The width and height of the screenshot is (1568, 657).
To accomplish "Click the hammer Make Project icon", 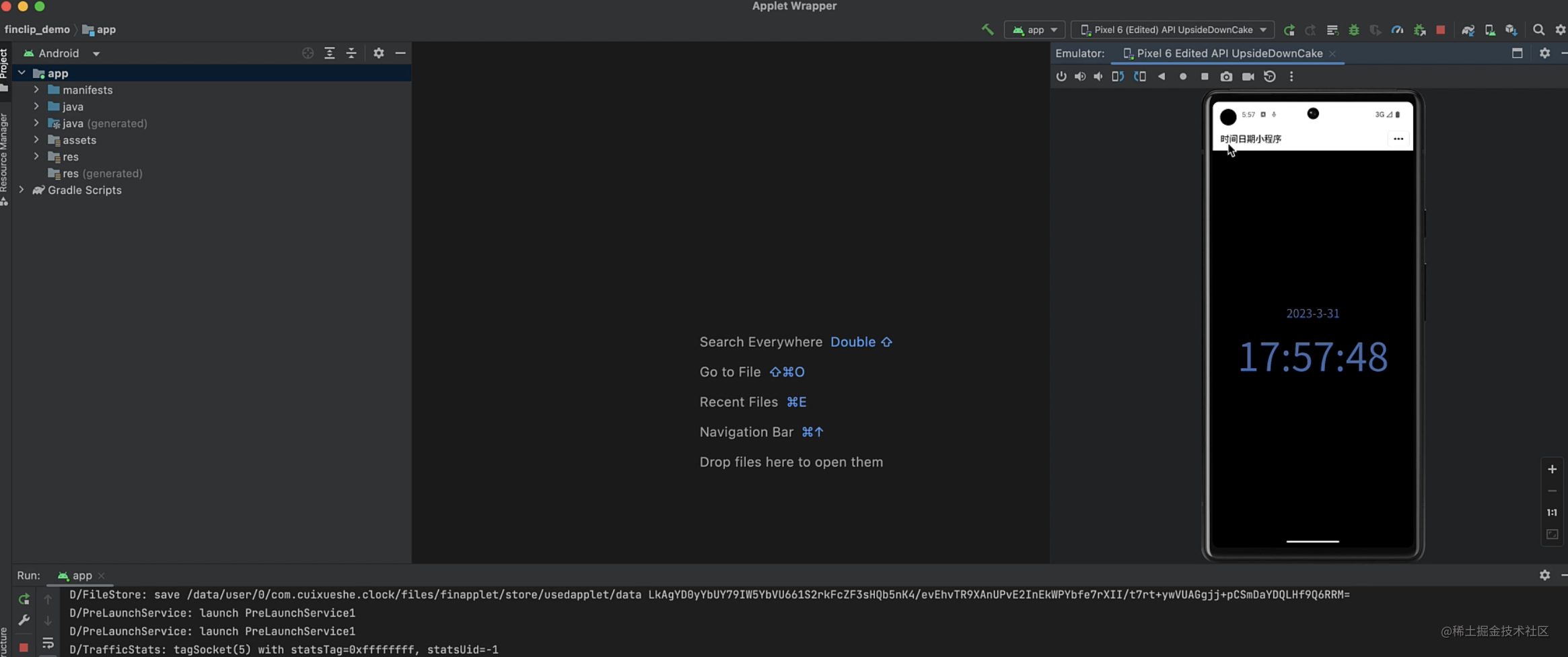I will (x=987, y=30).
